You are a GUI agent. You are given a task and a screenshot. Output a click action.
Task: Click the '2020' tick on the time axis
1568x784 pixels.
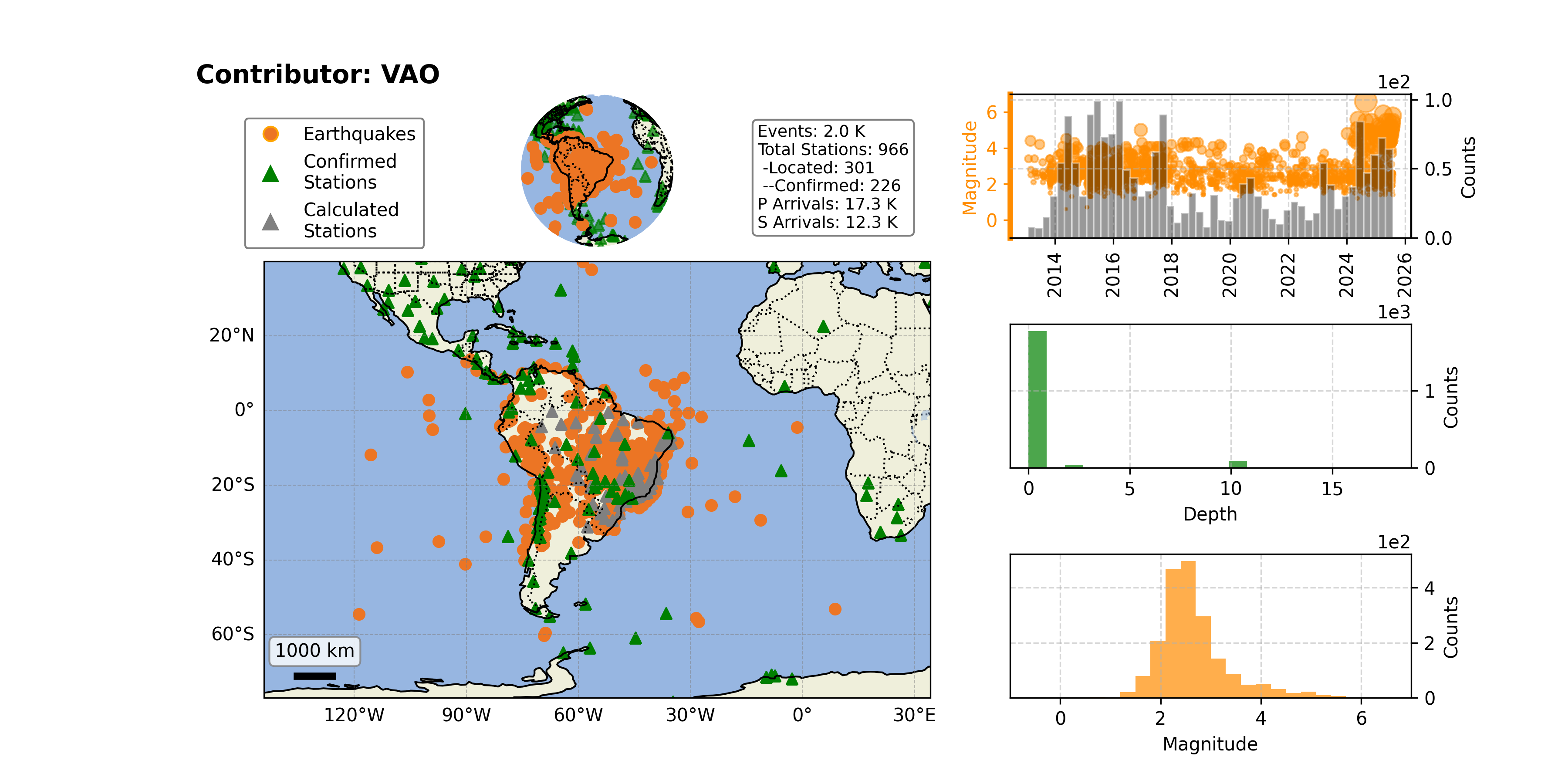1230,275
